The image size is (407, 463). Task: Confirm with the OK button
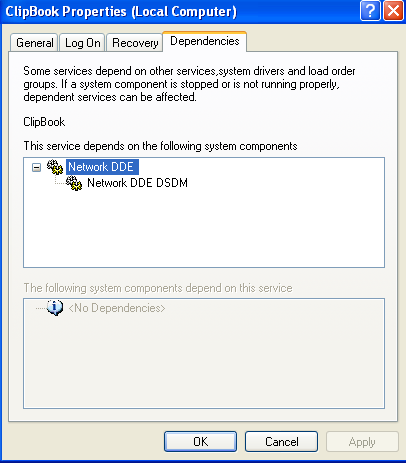click(200, 442)
